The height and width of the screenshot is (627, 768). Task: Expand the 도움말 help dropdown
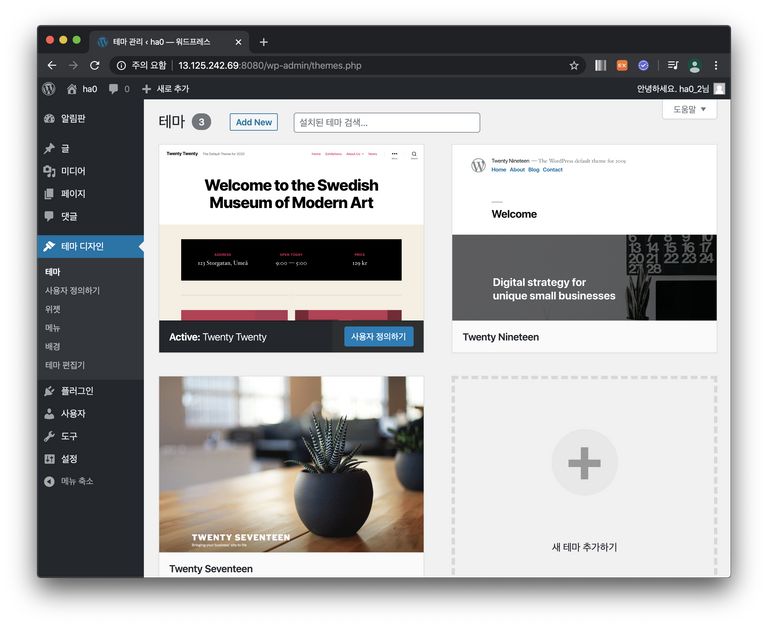coord(690,109)
